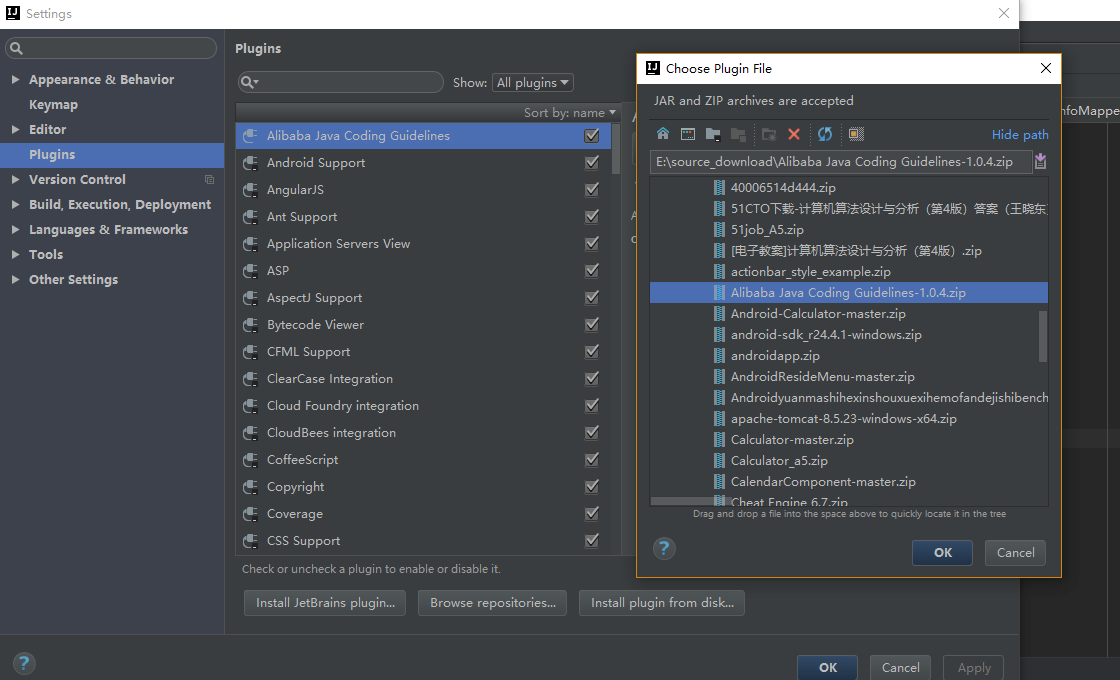Viewport: 1120px width, 680px height.
Task: Click the IntelliJ logo in Settings title bar
Action: [13, 13]
